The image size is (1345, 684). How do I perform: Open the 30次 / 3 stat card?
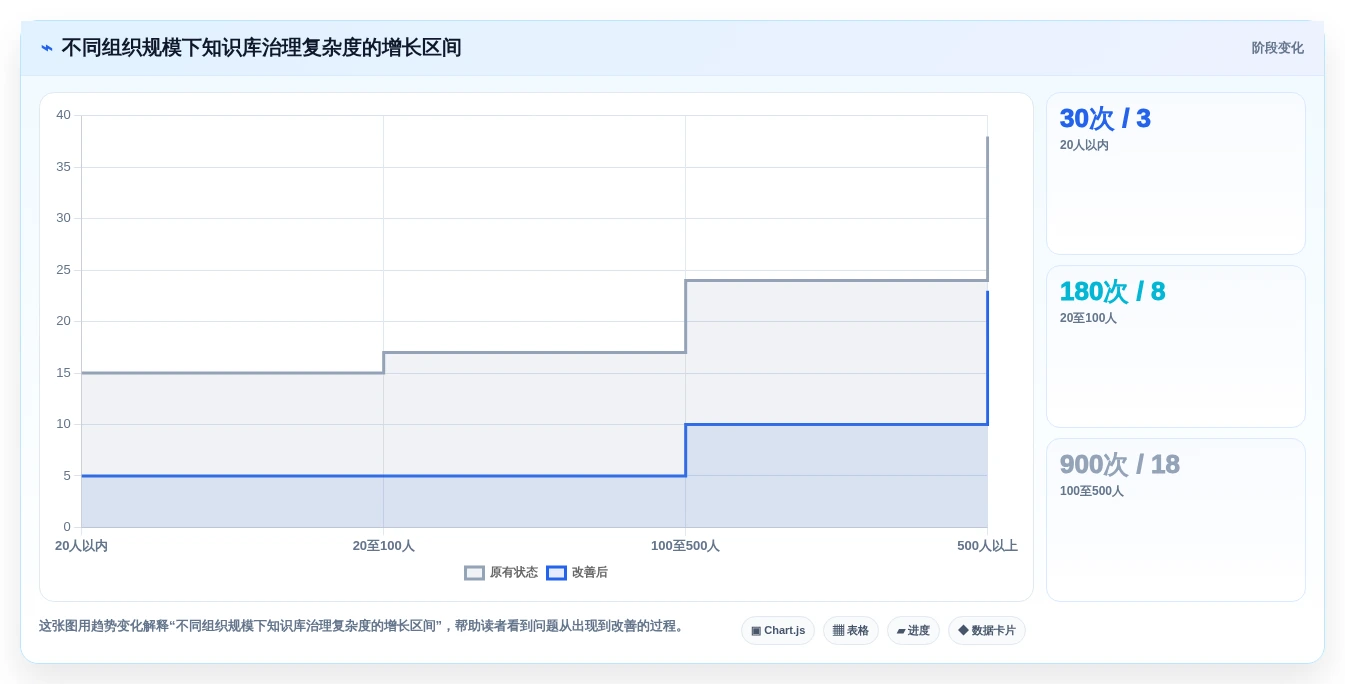pyautogui.click(x=1176, y=174)
